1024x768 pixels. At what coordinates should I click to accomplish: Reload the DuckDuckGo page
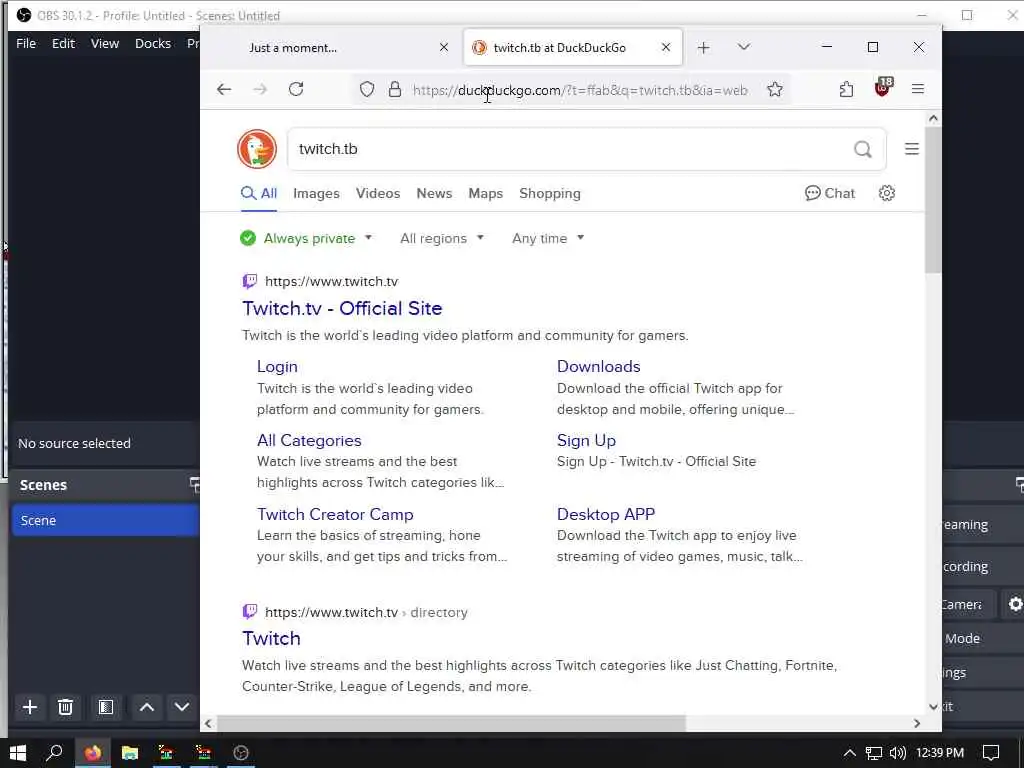click(296, 89)
